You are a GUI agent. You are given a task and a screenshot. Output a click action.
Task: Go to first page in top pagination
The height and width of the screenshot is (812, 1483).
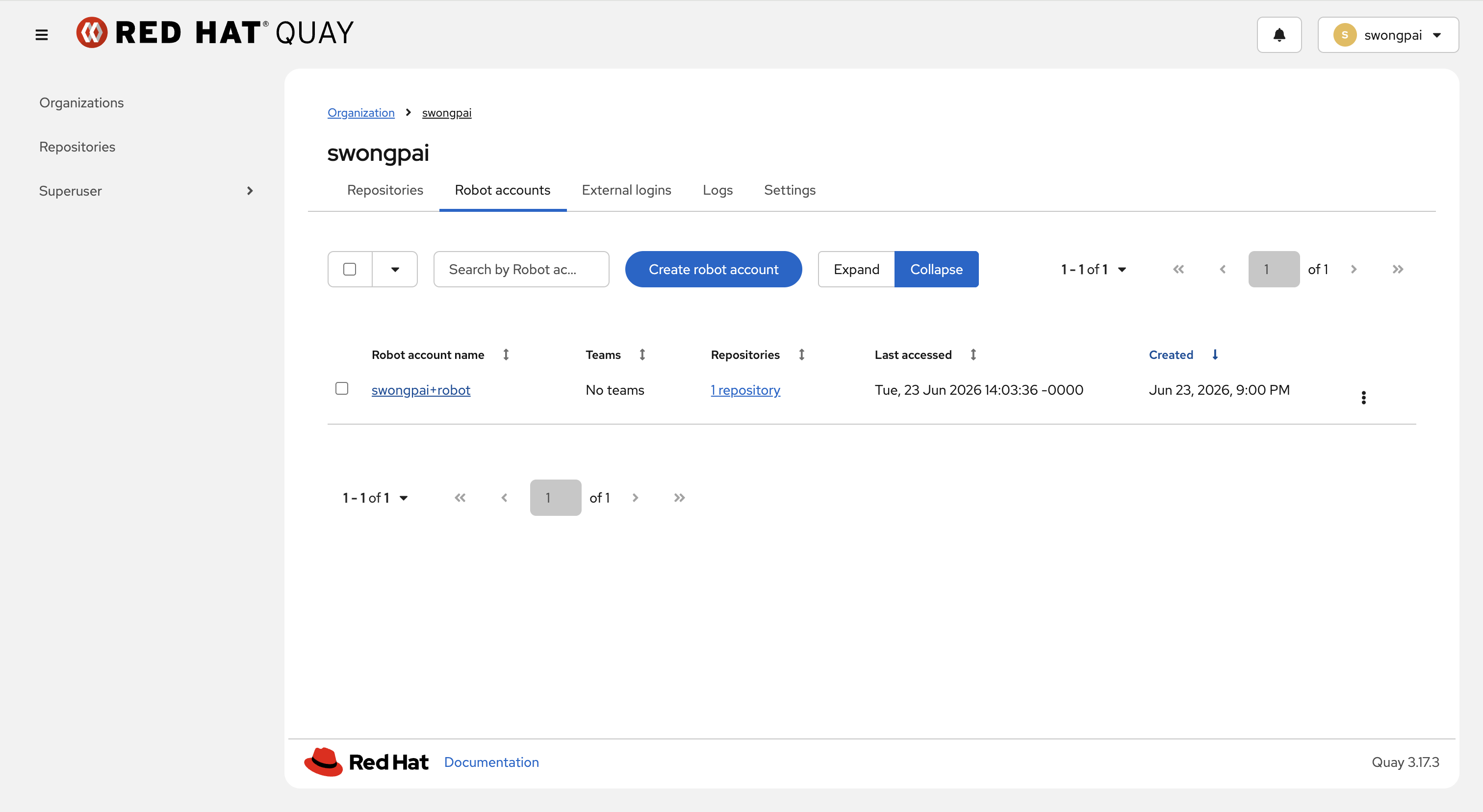[x=1178, y=269]
